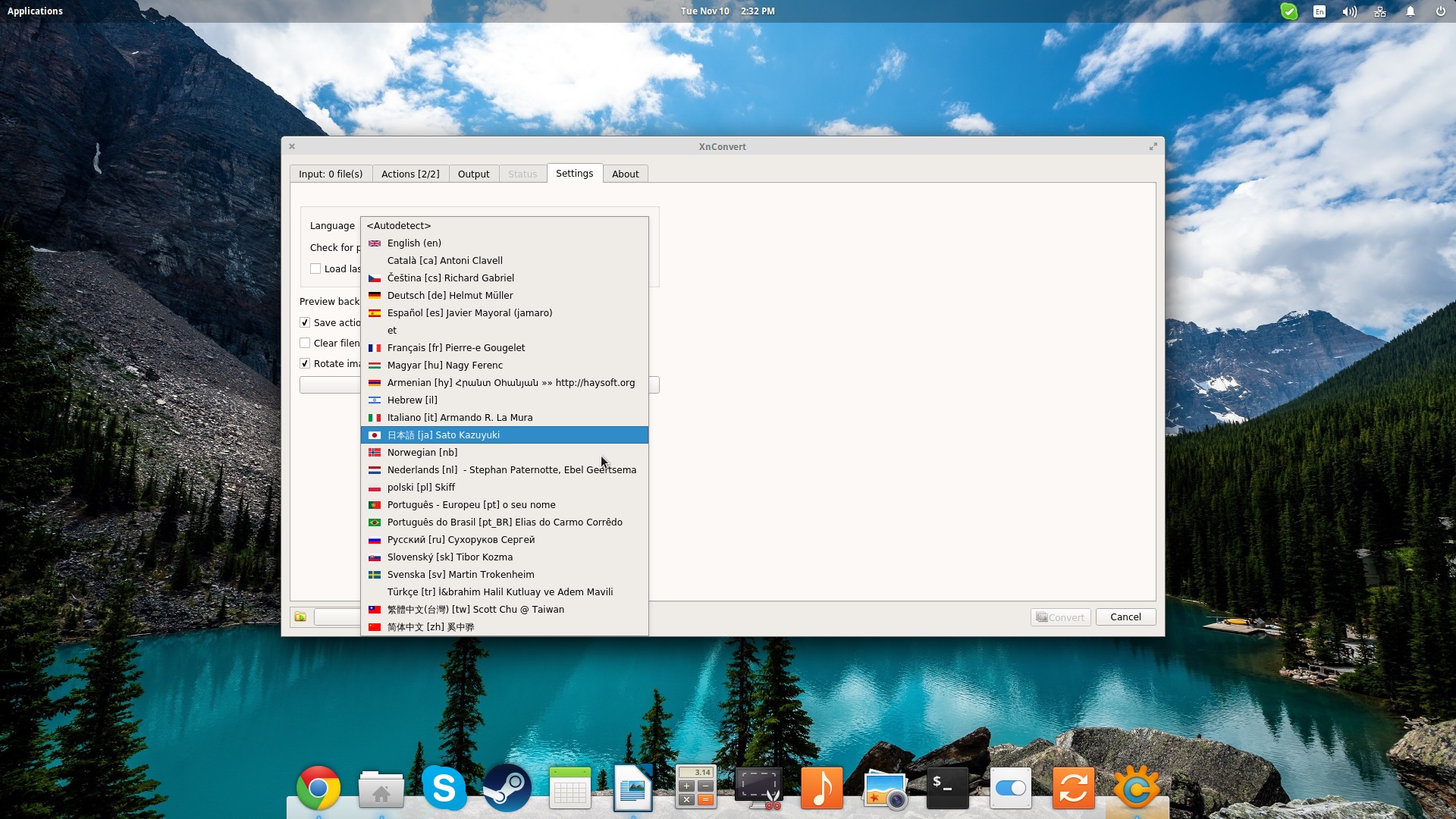Viewport: 1456px width, 819px height.
Task: Launch the Terminal from the dock
Action: (948, 788)
